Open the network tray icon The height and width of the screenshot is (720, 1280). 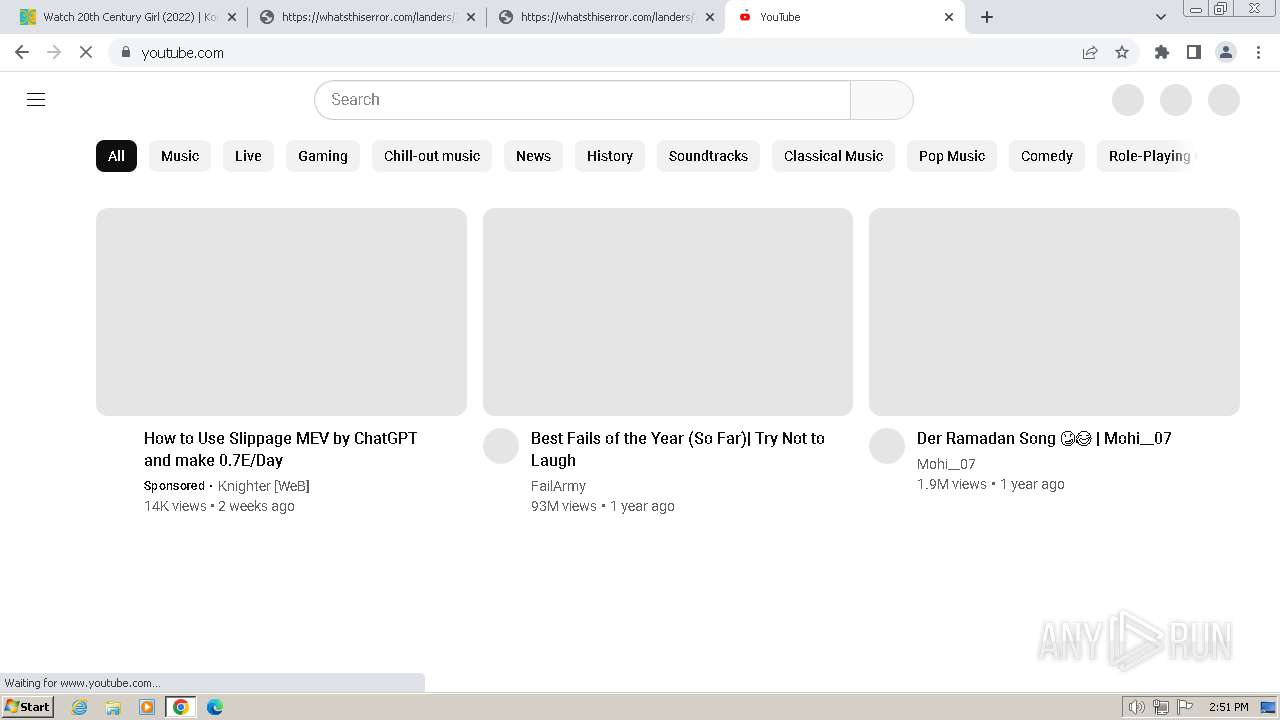[1161, 707]
